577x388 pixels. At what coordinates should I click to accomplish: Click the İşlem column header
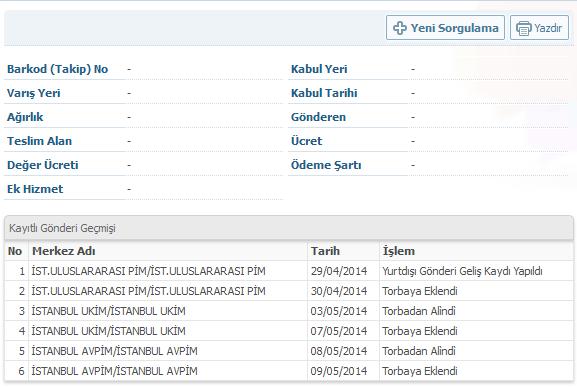tap(399, 251)
